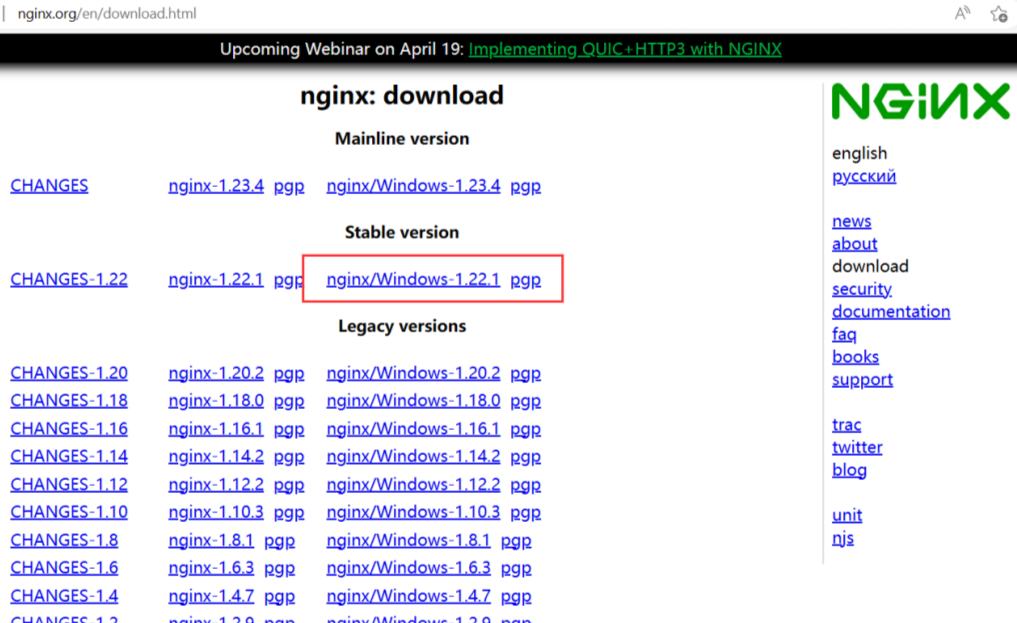The width and height of the screenshot is (1017, 623).
Task: Download nginx/Windows-1.10.3
Action: (x=413, y=512)
